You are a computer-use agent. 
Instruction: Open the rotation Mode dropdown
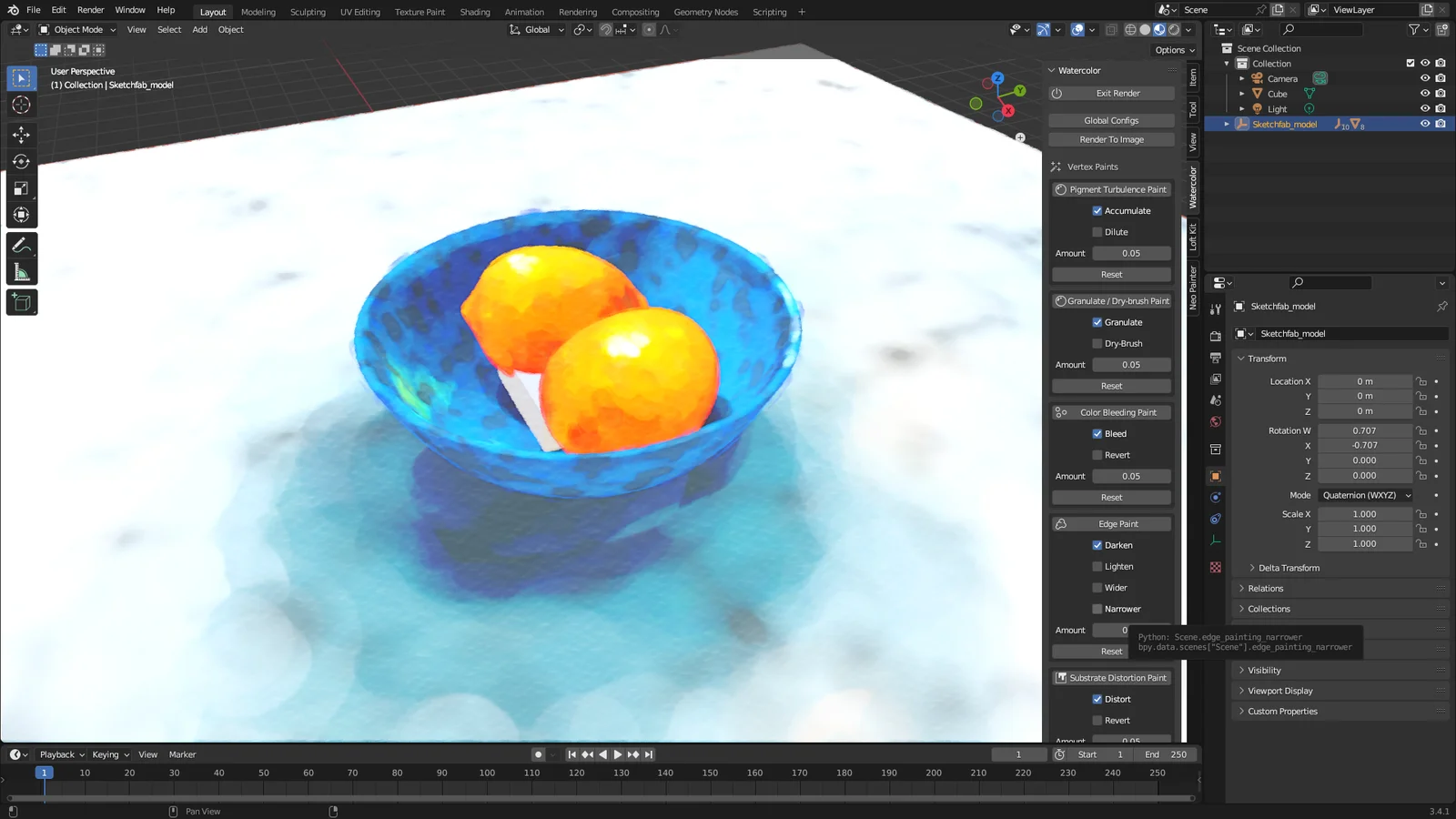point(1365,495)
